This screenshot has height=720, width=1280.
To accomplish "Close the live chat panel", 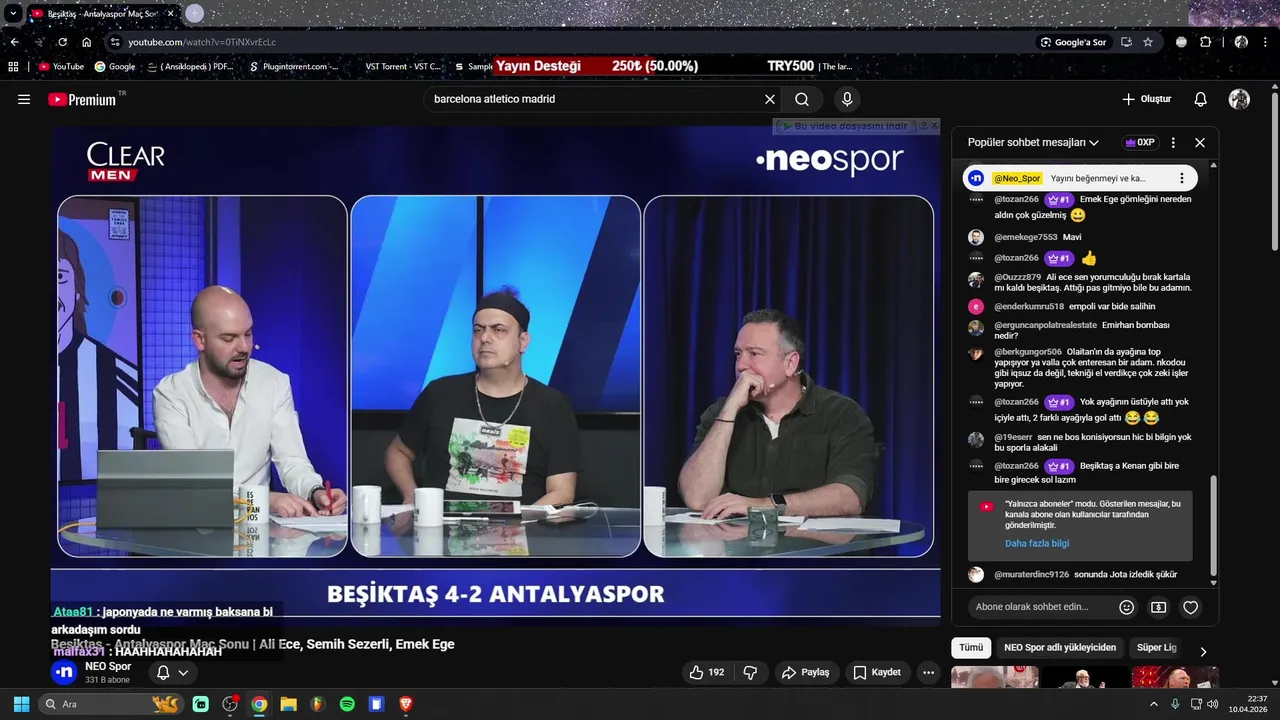I will pyautogui.click(x=1200, y=142).
